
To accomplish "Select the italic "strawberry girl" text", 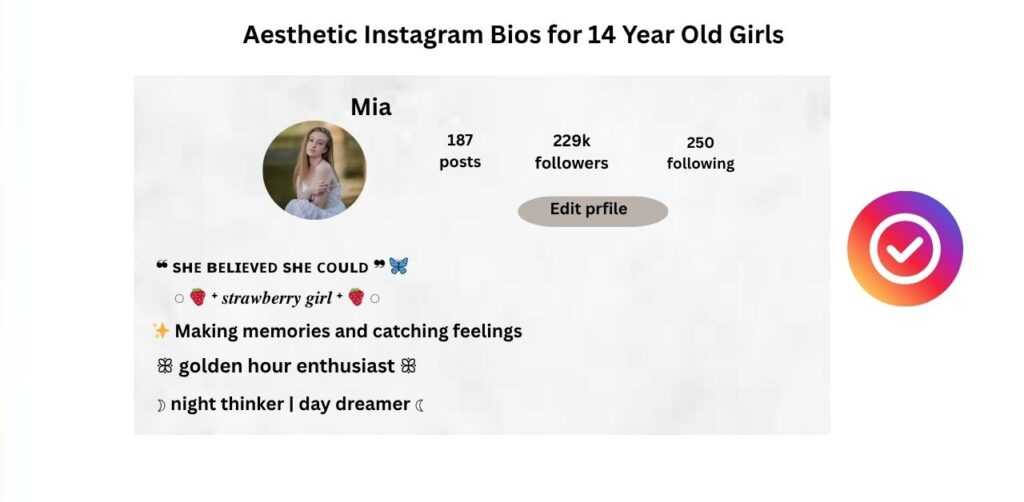I will pos(277,298).
